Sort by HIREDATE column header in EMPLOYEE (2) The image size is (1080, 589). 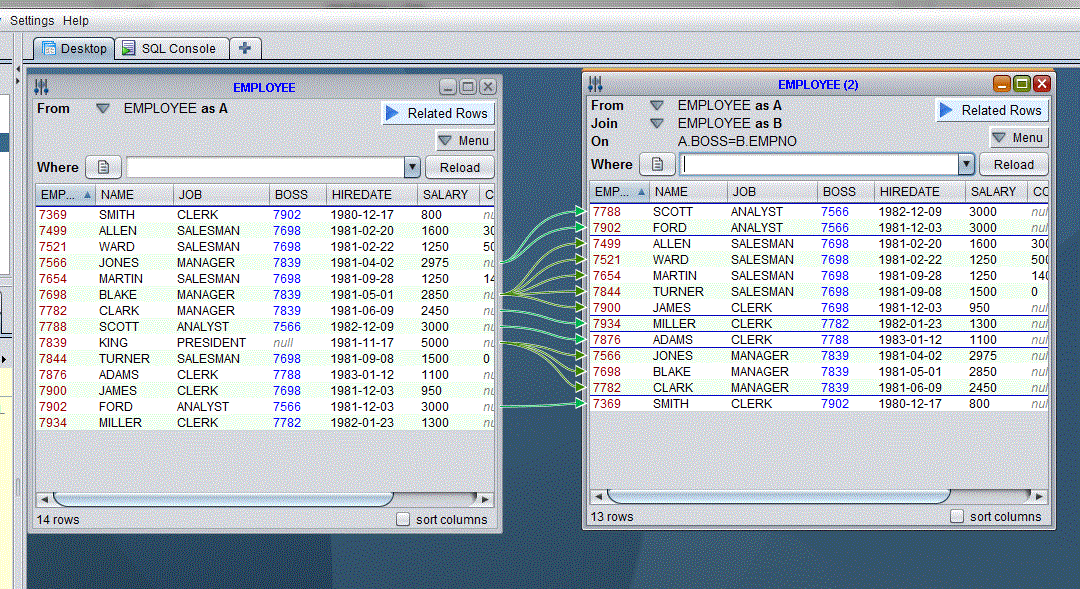point(919,192)
